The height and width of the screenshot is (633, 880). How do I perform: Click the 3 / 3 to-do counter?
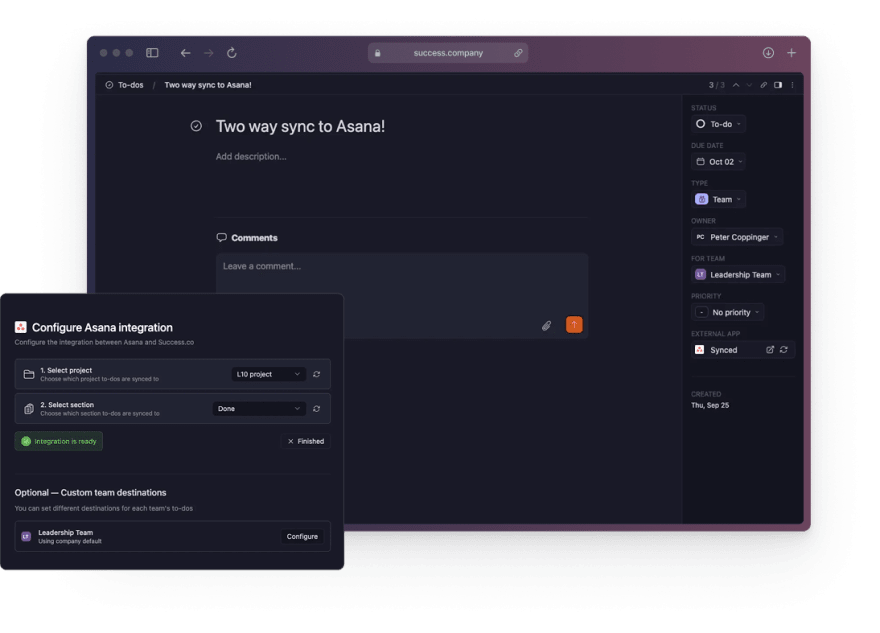click(x=717, y=85)
